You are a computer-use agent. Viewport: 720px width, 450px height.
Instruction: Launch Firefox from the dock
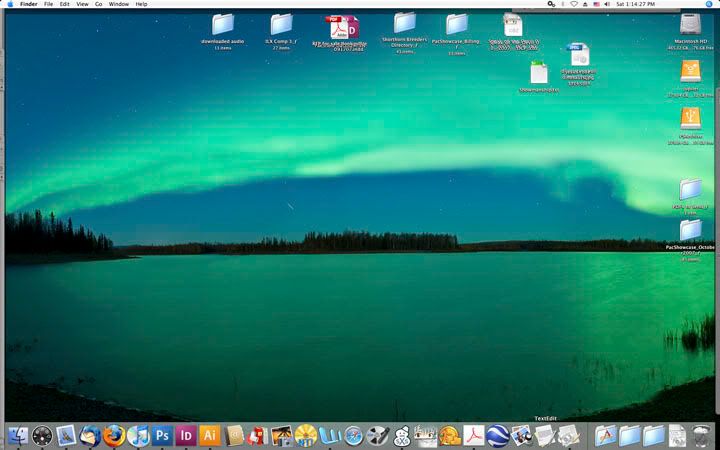click(114, 435)
